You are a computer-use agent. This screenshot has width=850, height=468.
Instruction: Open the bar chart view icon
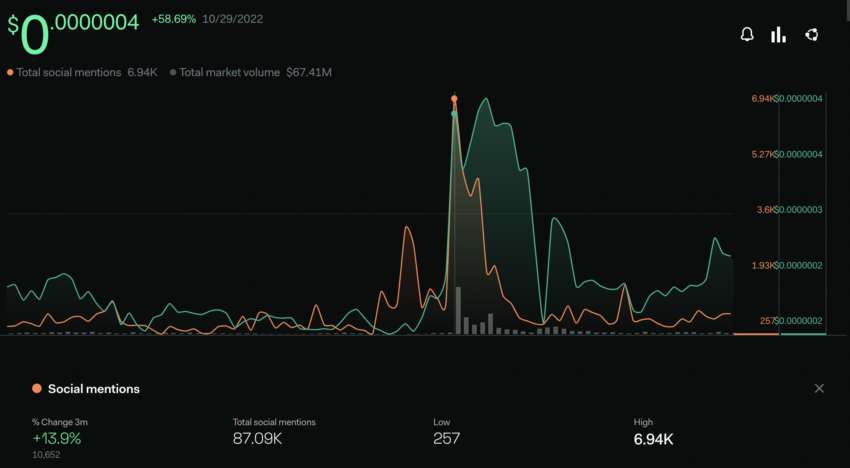click(x=778, y=35)
